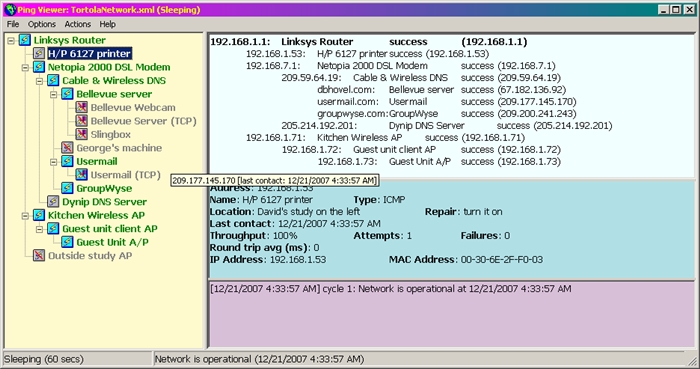Click the groupwyse.com result line
Screen dimensions: 700x369
click(447, 114)
